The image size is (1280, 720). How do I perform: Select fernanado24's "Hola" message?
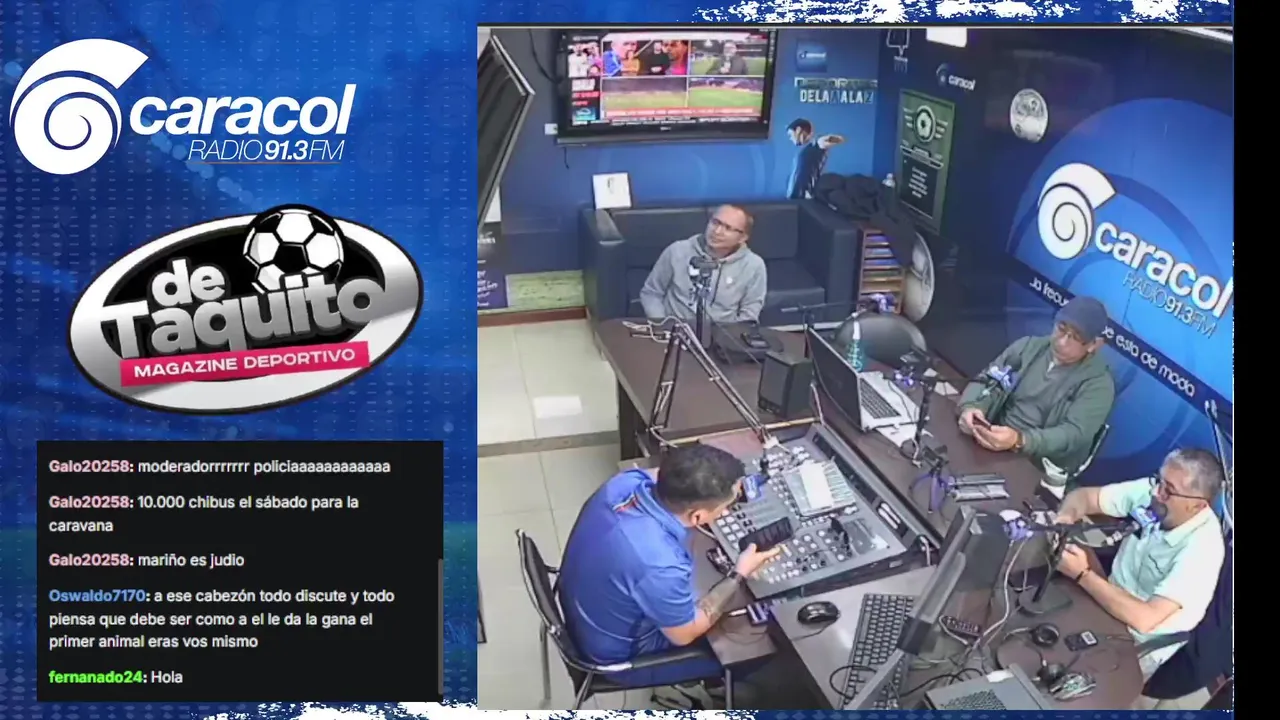pos(166,677)
